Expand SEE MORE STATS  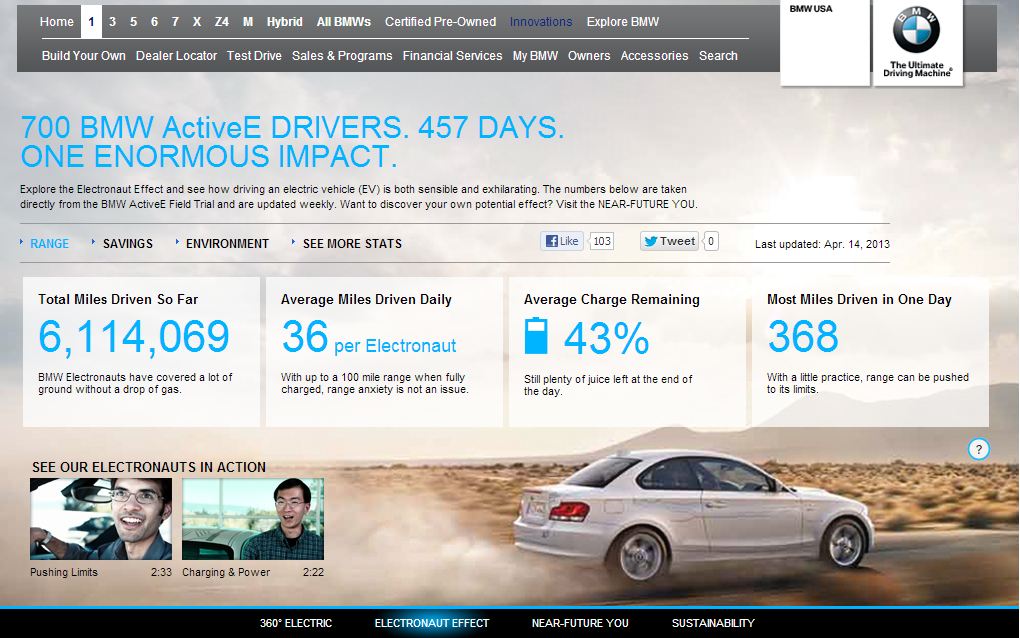point(352,243)
